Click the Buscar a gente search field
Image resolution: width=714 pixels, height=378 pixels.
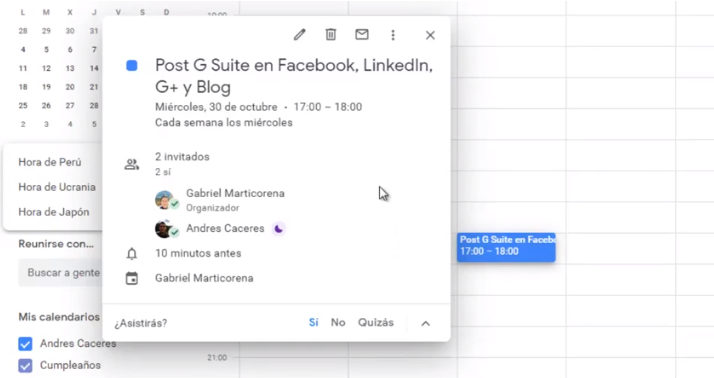(61, 273)
